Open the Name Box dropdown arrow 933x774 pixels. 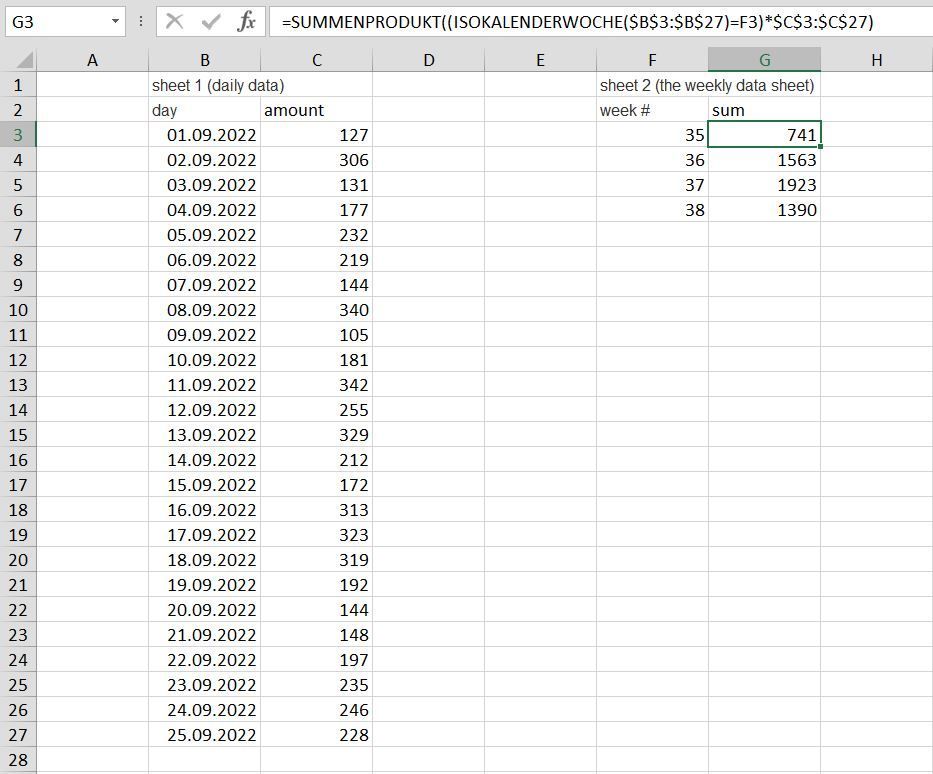coord(115,22)
